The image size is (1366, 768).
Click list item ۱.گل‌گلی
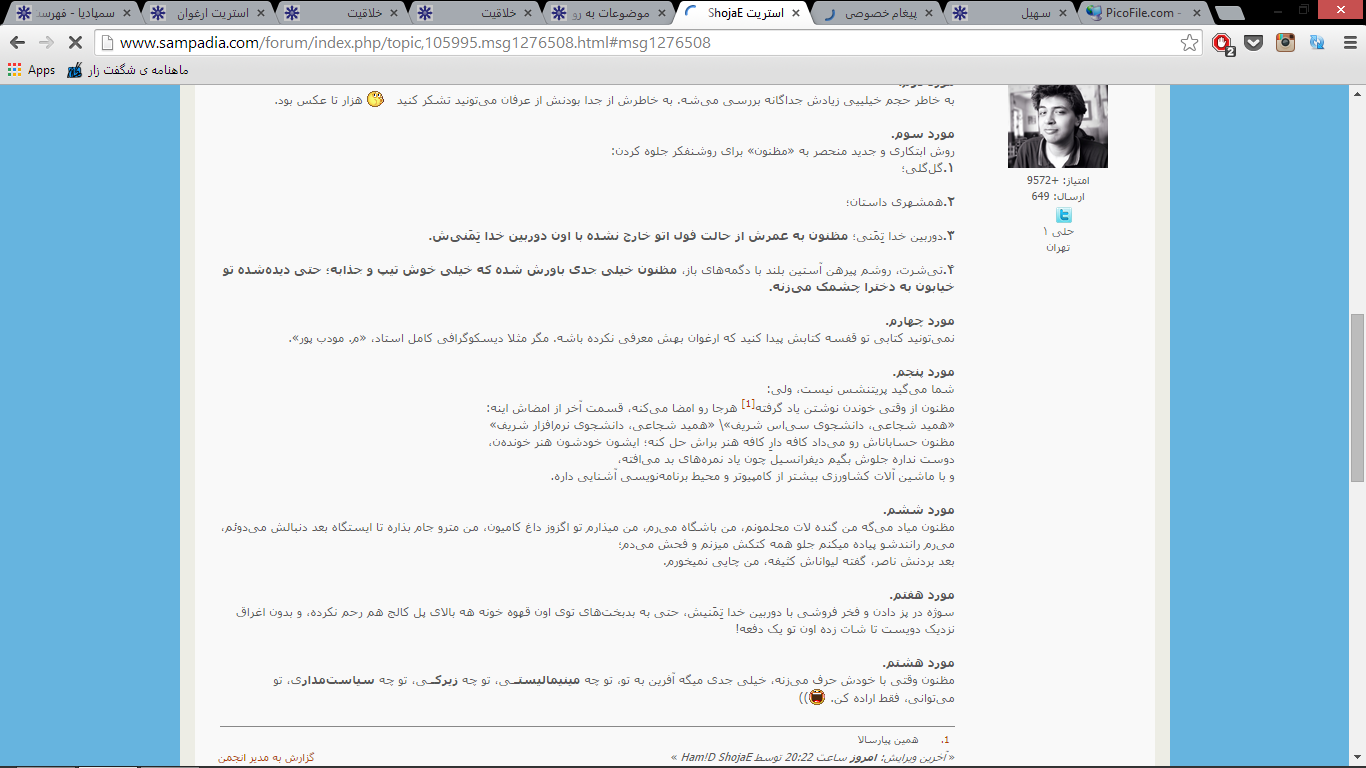[x=929, y=168]
